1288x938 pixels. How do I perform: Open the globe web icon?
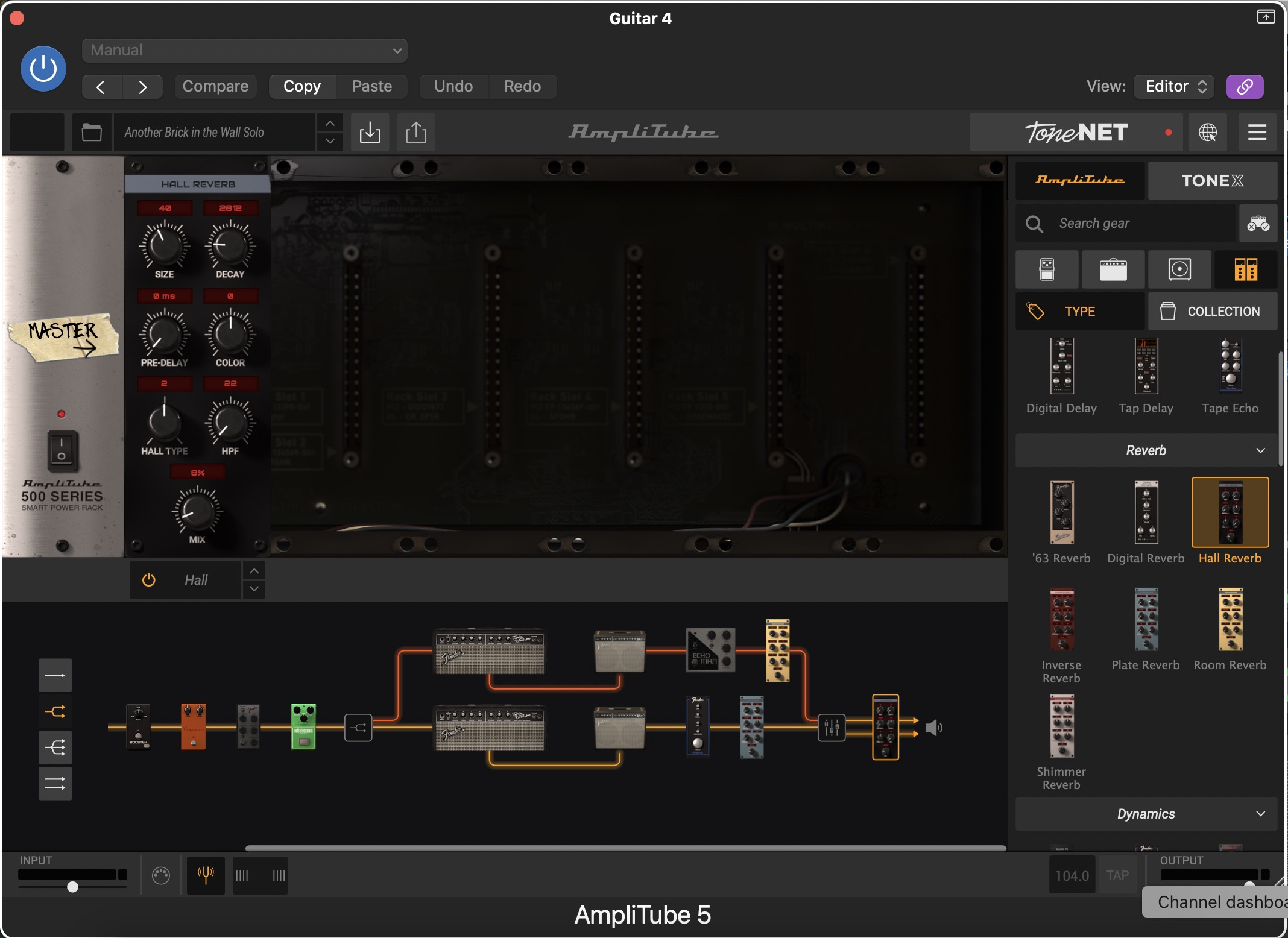tap(1207, 132)
